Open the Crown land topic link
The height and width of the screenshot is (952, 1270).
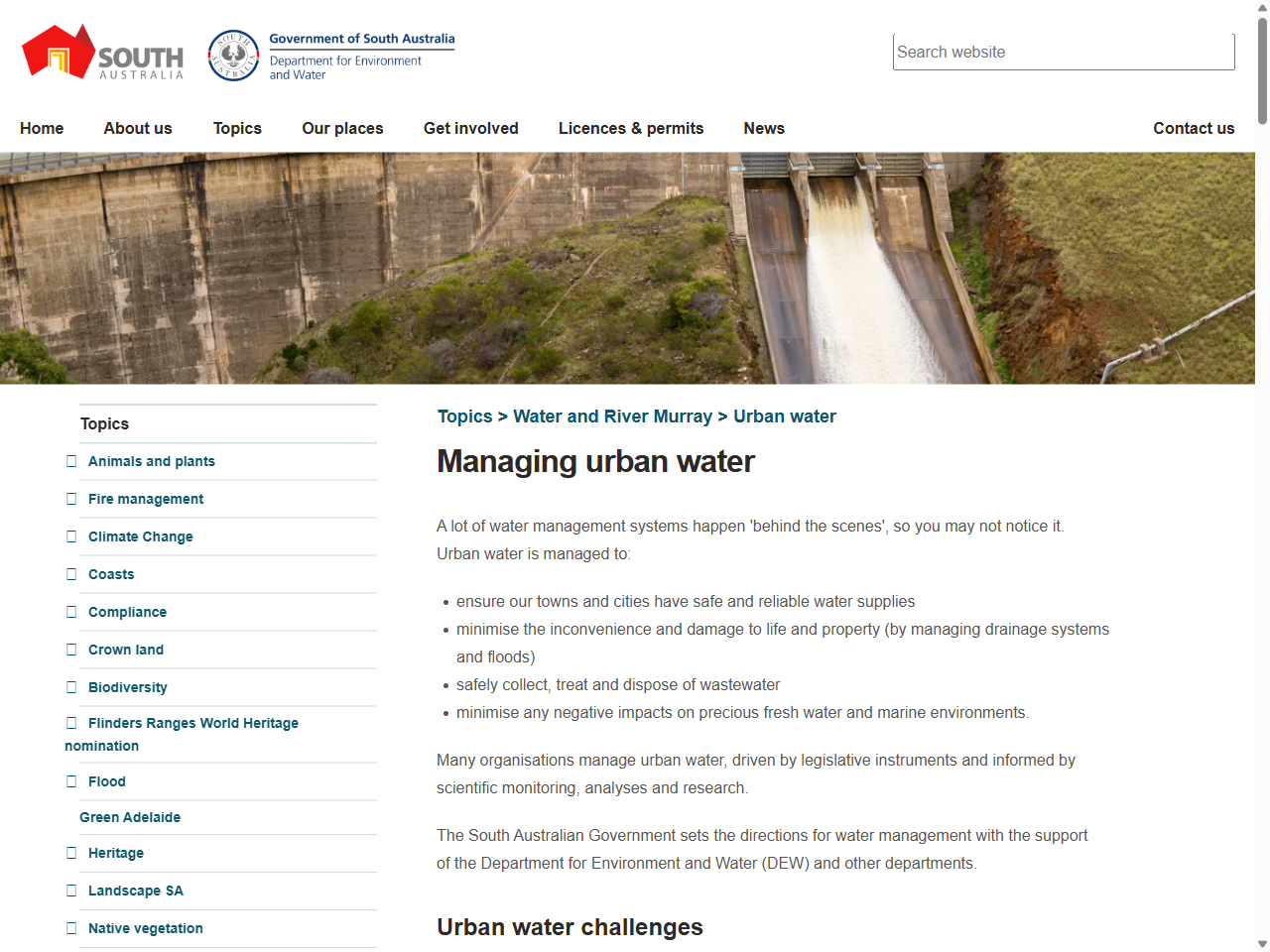(126, 650)
